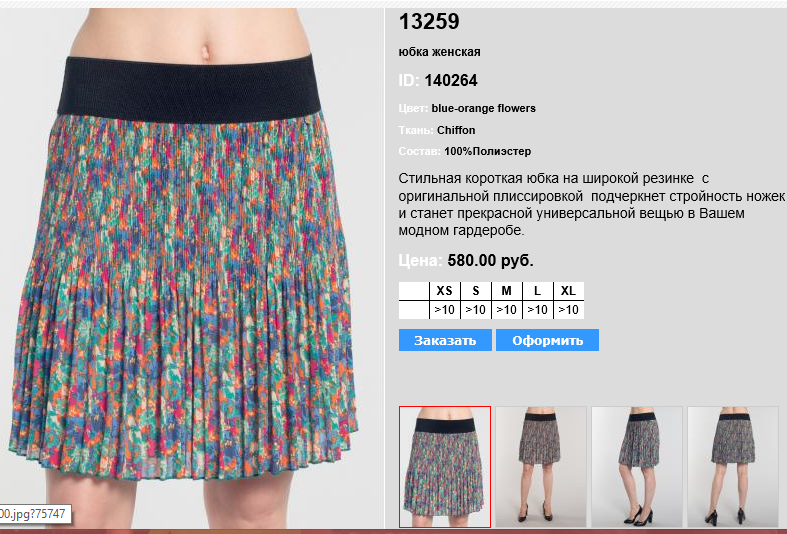Screen dimensions: 787x534
Task: Click the product number 13259 heading
Action: coord(429,22)
